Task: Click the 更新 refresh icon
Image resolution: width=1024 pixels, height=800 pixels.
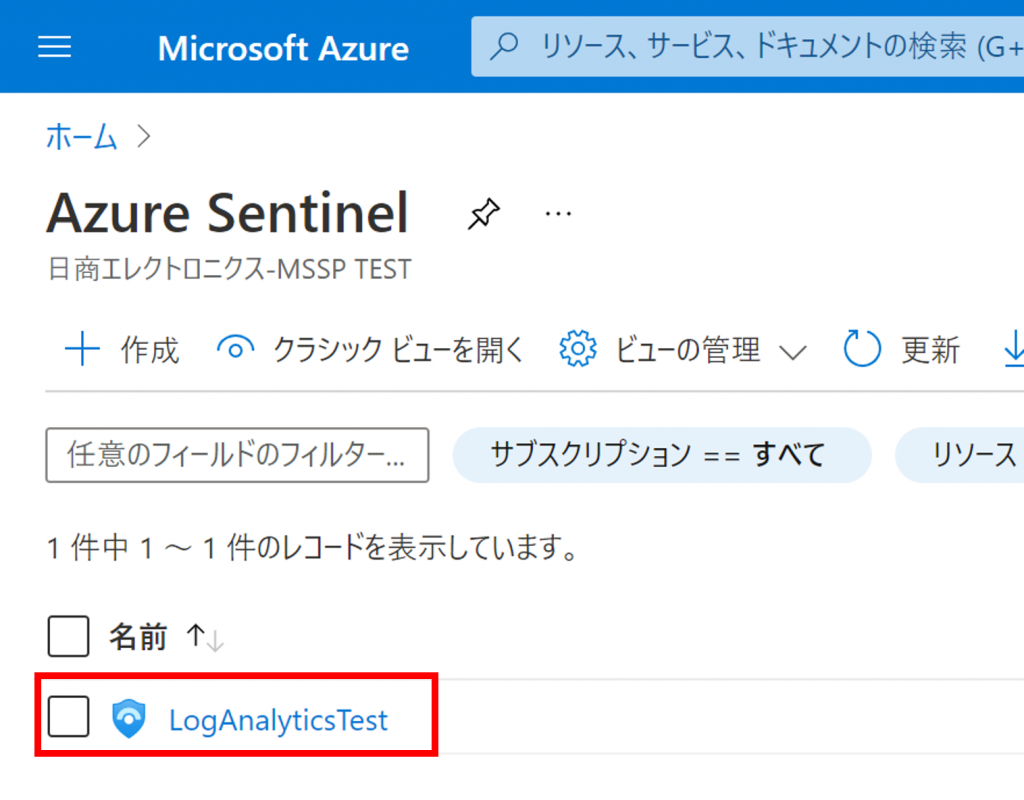Action: 862,350
